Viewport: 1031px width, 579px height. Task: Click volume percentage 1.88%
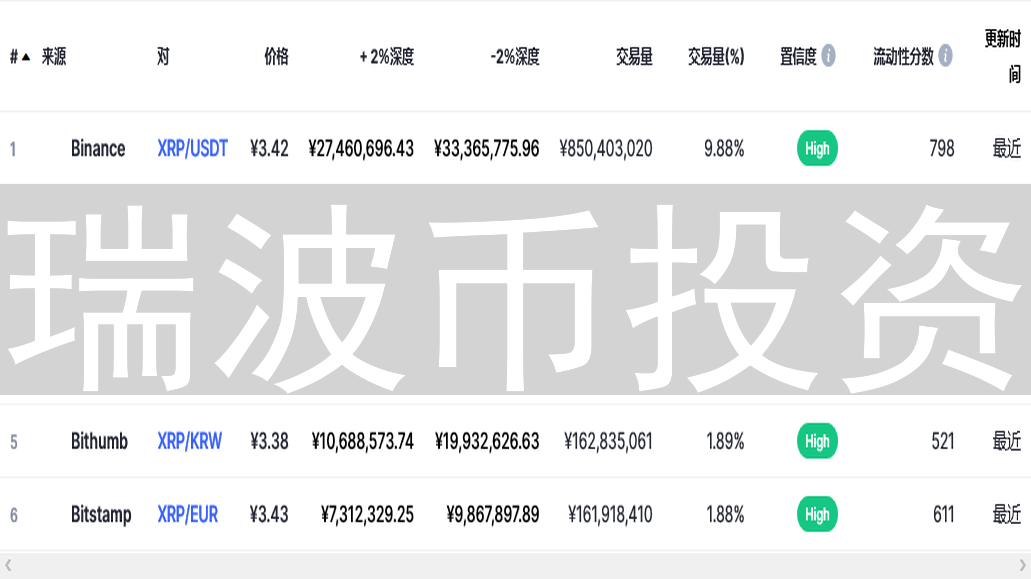725,514
